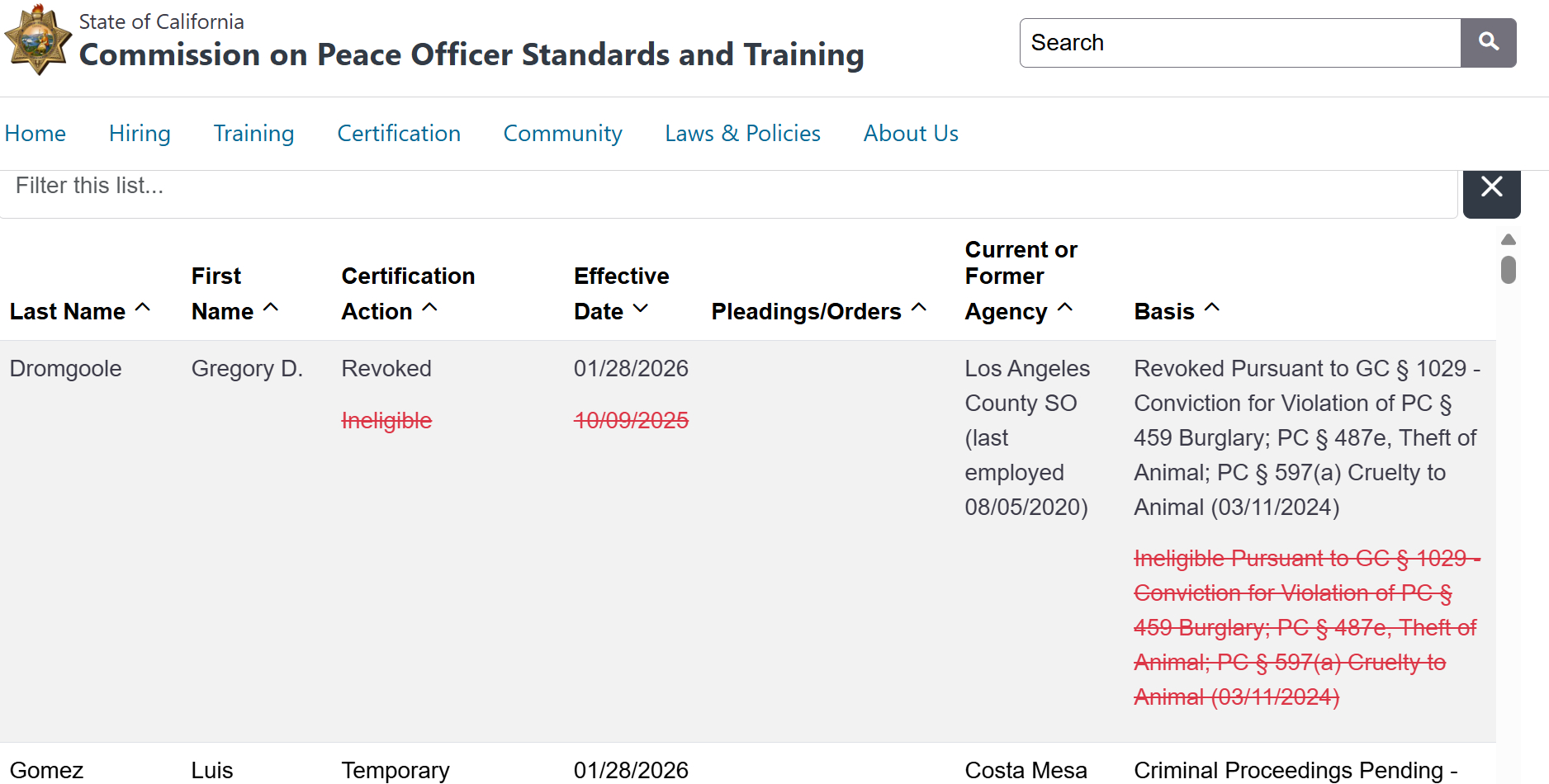
Task: Sort by Basis column arrow
Action: [x=1212, y=308]
